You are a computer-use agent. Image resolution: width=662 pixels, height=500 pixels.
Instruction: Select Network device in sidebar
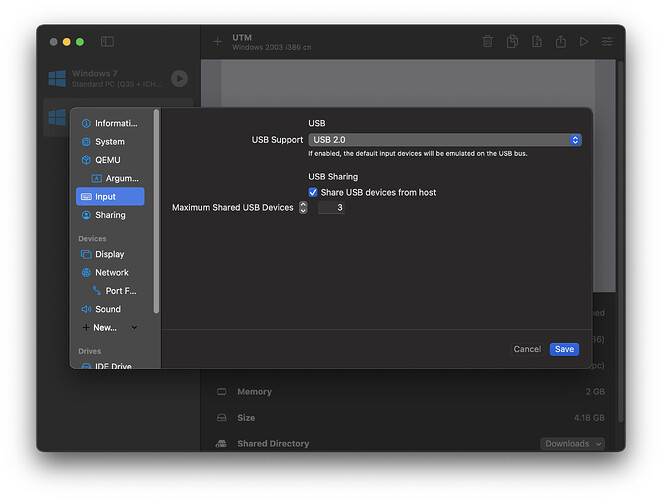(110, 272)
